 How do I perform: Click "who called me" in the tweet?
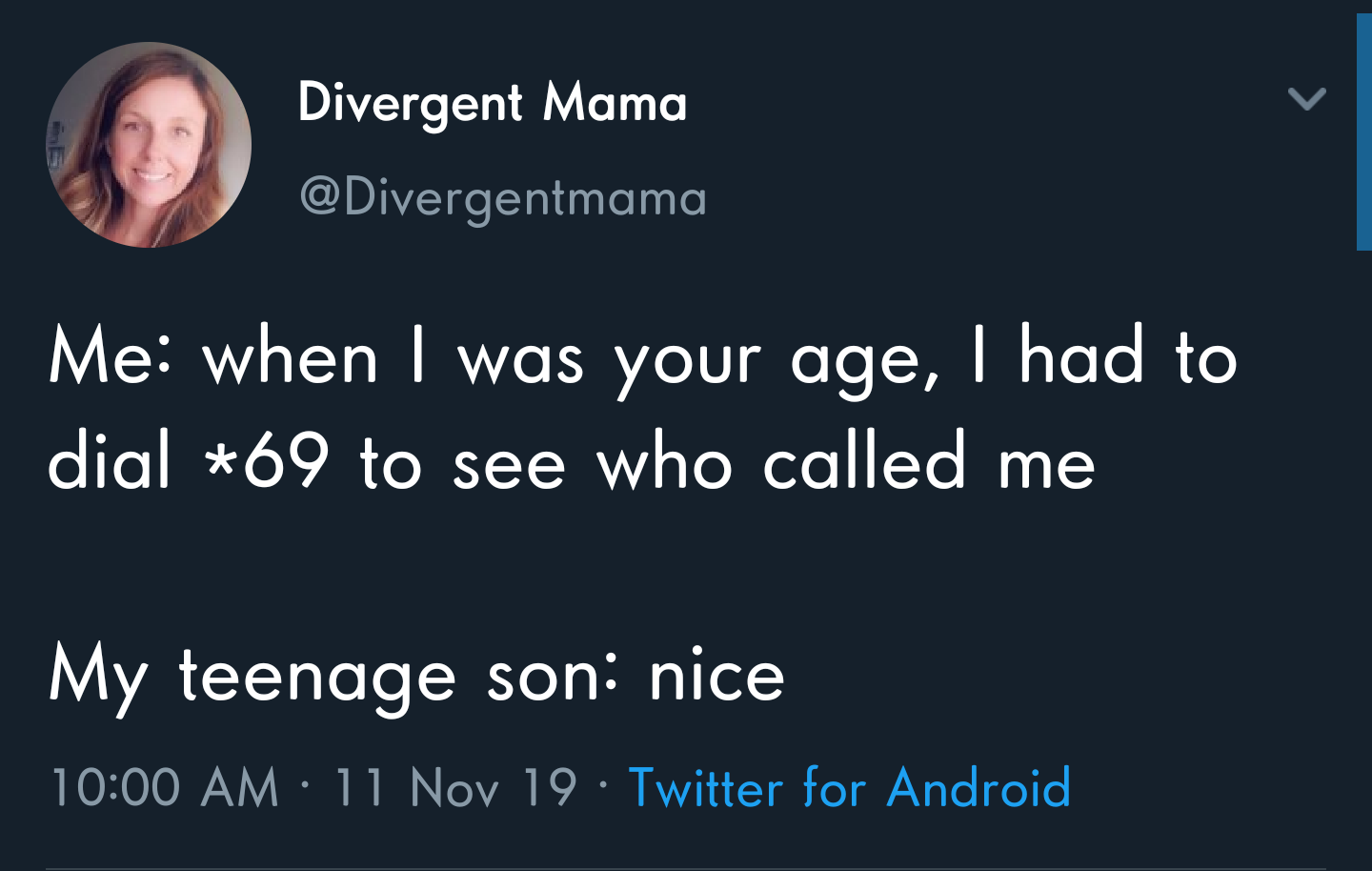846,462
